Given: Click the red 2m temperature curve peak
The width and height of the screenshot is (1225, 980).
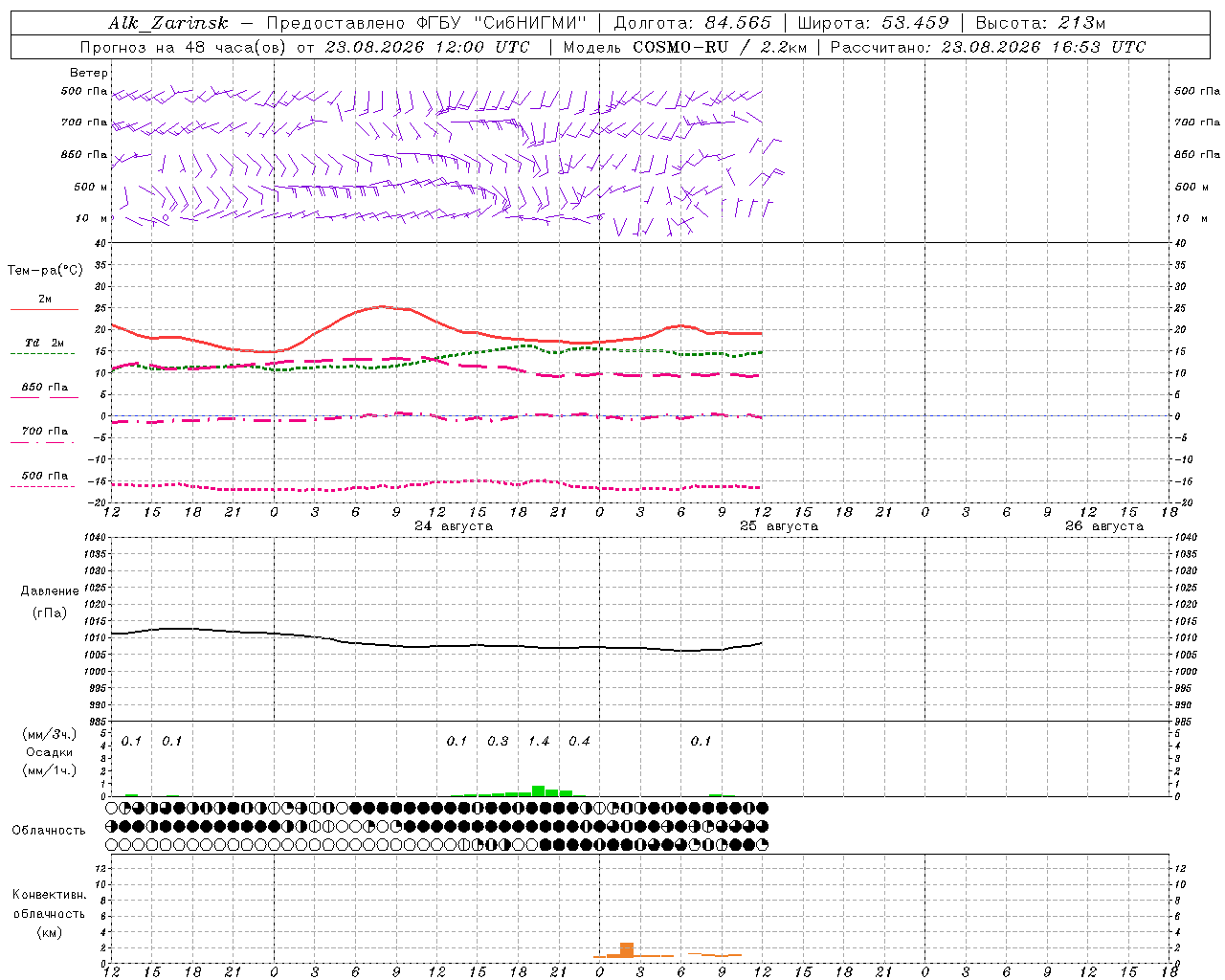Looking at the screenshot, I should [383, 306].
